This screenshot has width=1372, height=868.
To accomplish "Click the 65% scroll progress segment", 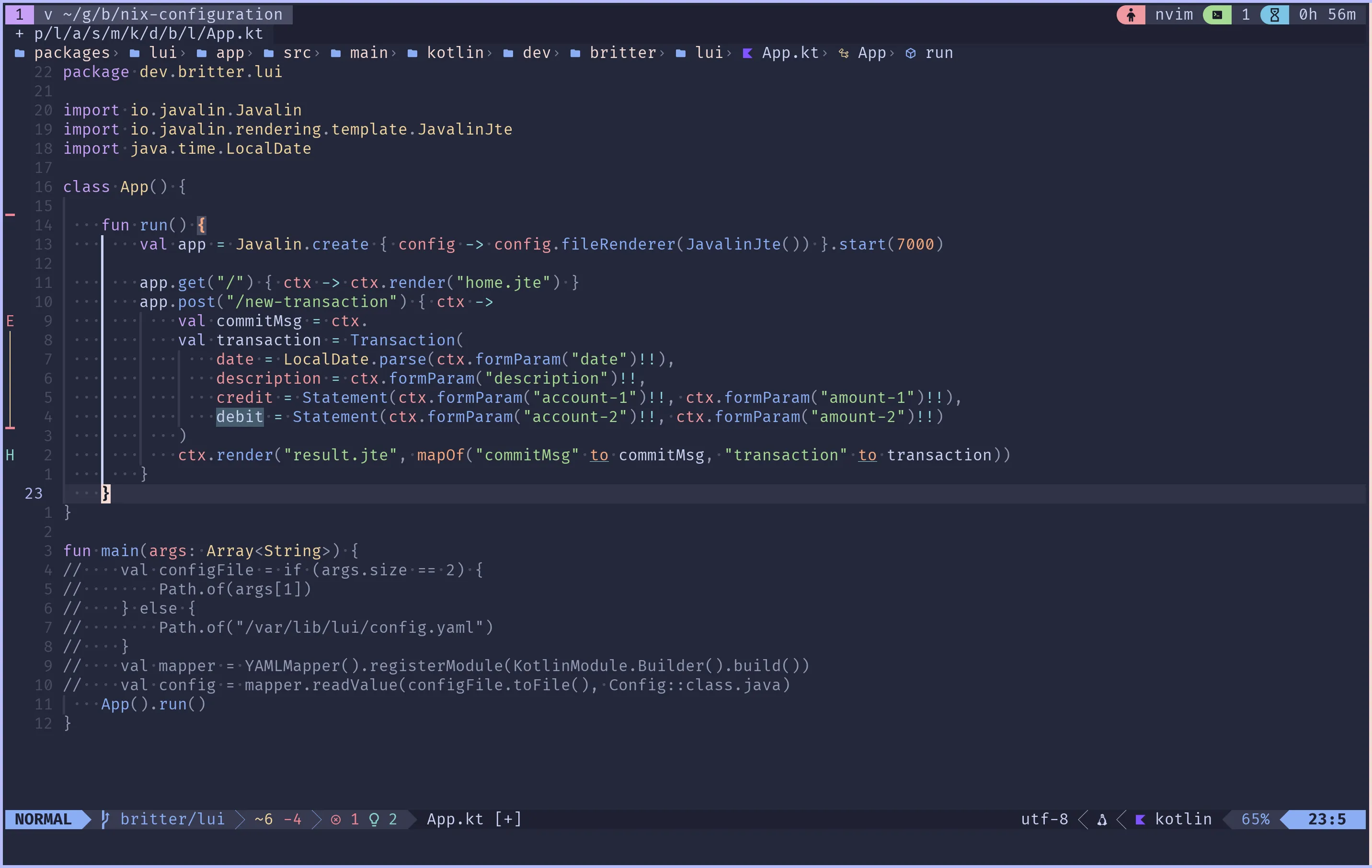I will pyautogui.click(x=1256, y=820).
